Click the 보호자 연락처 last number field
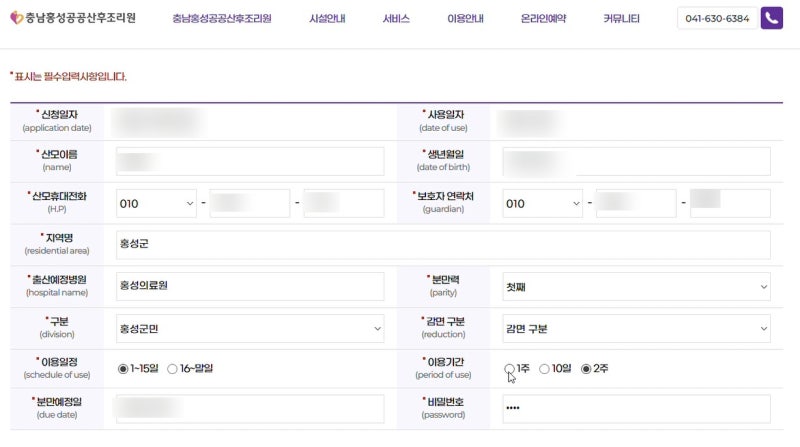 730,204
